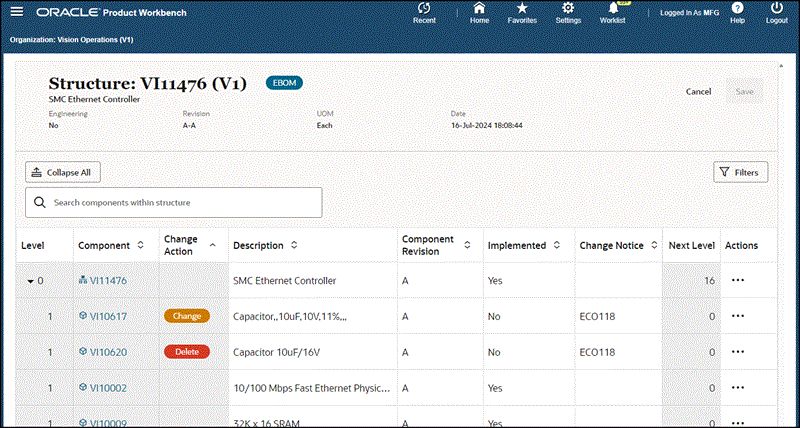The image size is (800, 428).
Task: Open Help question mark icon
Action: coord(737,8)
